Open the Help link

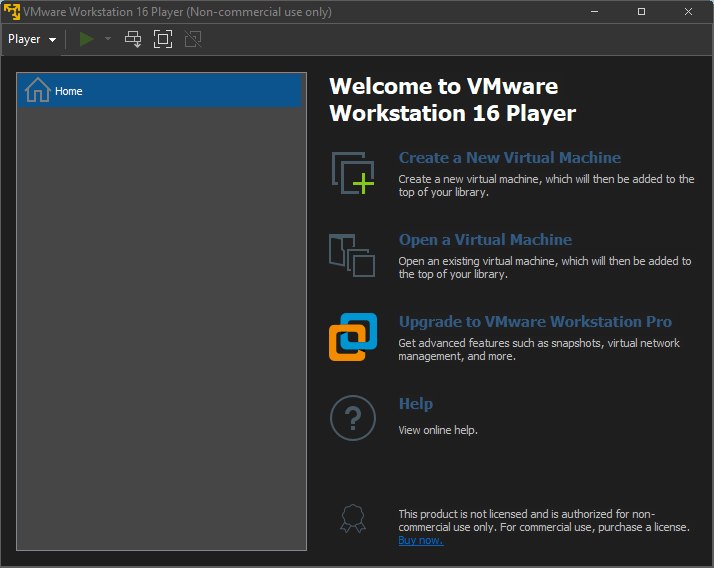tap(416, 404)
